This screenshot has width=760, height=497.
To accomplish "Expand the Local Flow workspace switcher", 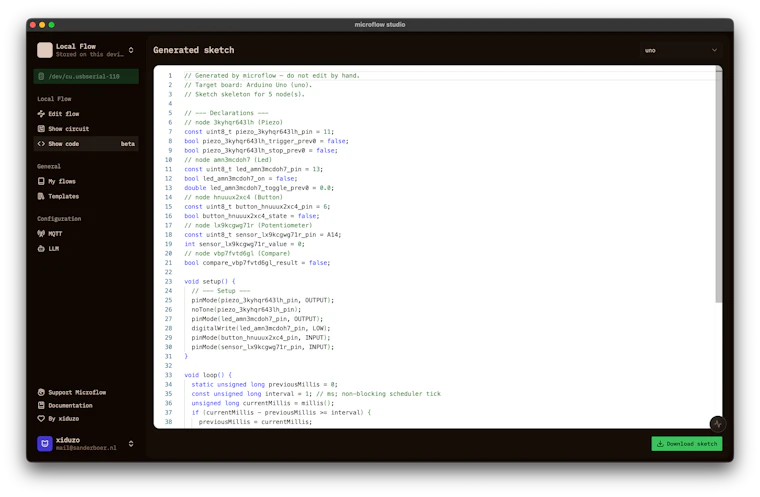I will [131, 50].
